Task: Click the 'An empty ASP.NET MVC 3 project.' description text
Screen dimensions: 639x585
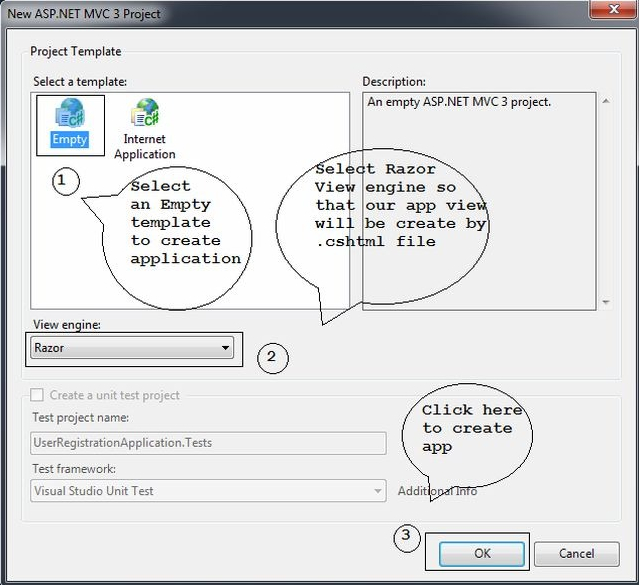Action: [459, 102]
